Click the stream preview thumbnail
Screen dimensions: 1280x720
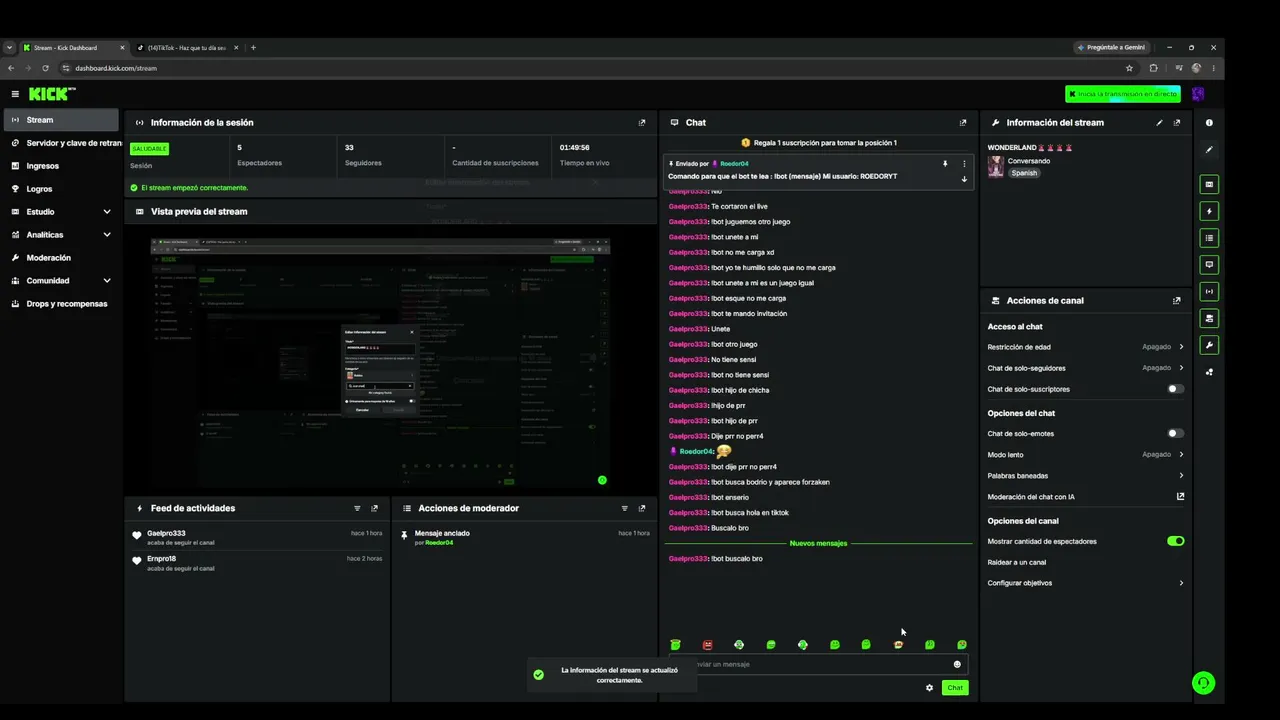[x=380, y=364]
